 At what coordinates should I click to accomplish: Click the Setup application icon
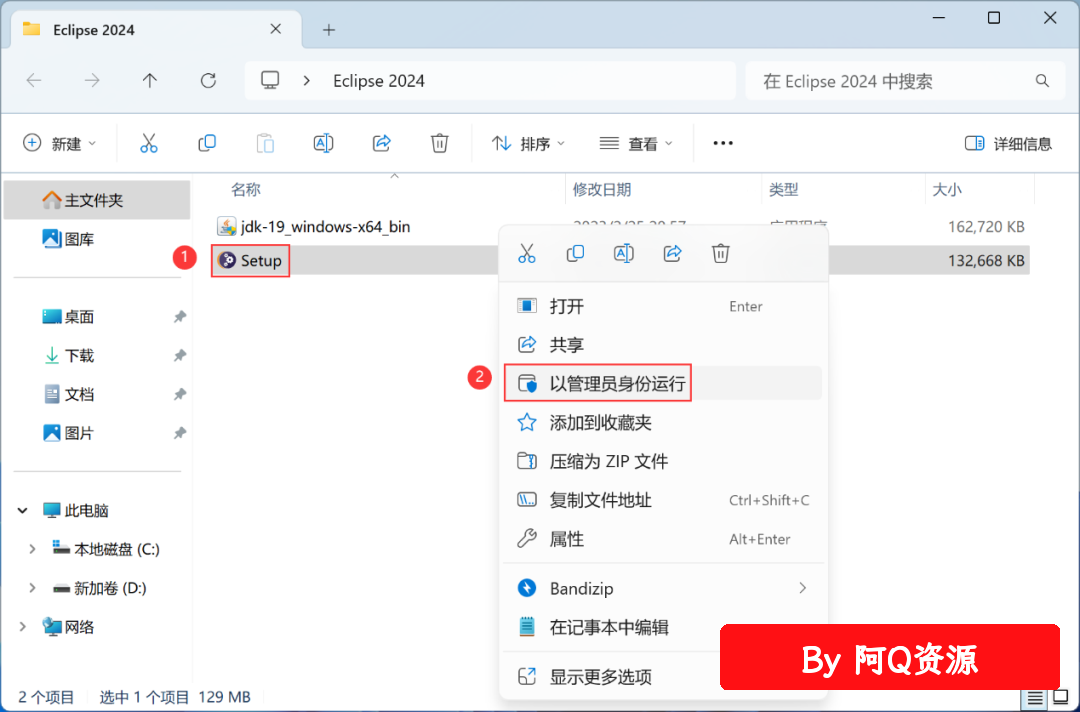click(x=227, y=260)
